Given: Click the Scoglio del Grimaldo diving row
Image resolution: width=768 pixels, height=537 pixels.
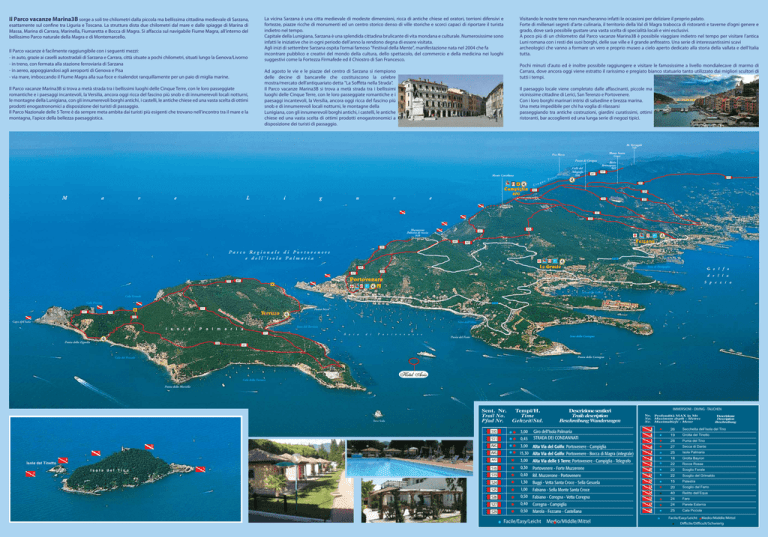Looking at the screenshot, I should click(x=698, y=475).
